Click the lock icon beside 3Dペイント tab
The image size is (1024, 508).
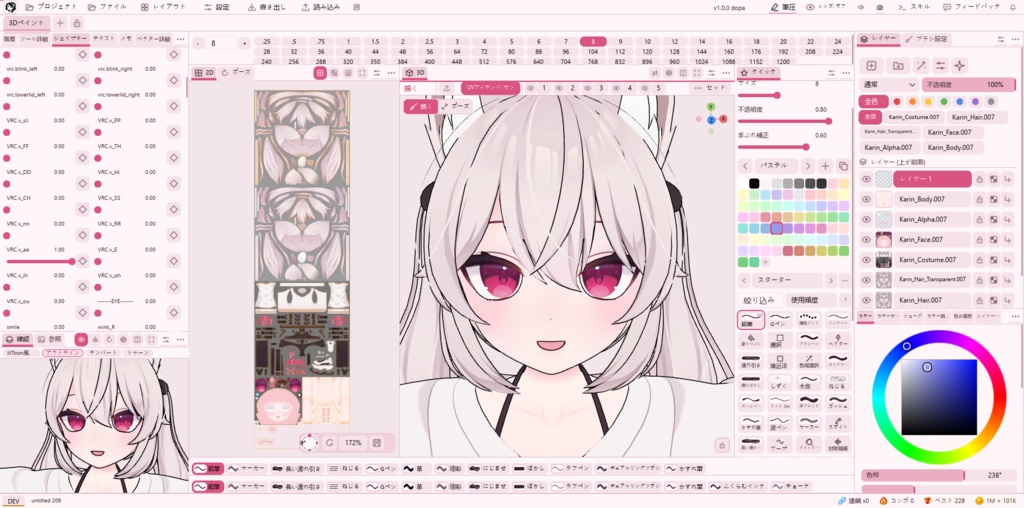[77, 23]
